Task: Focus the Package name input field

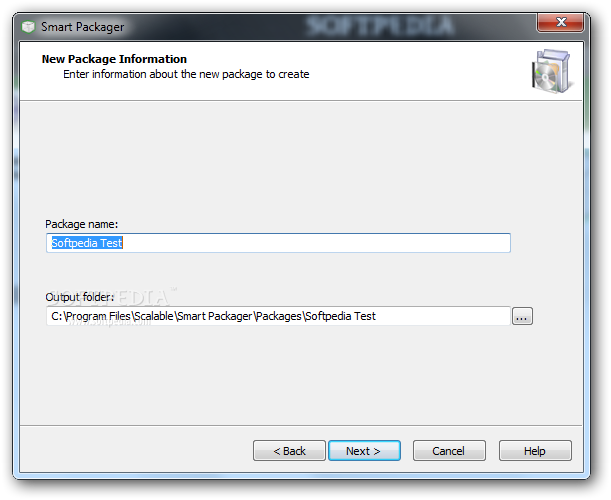Action: pos(278,243)
